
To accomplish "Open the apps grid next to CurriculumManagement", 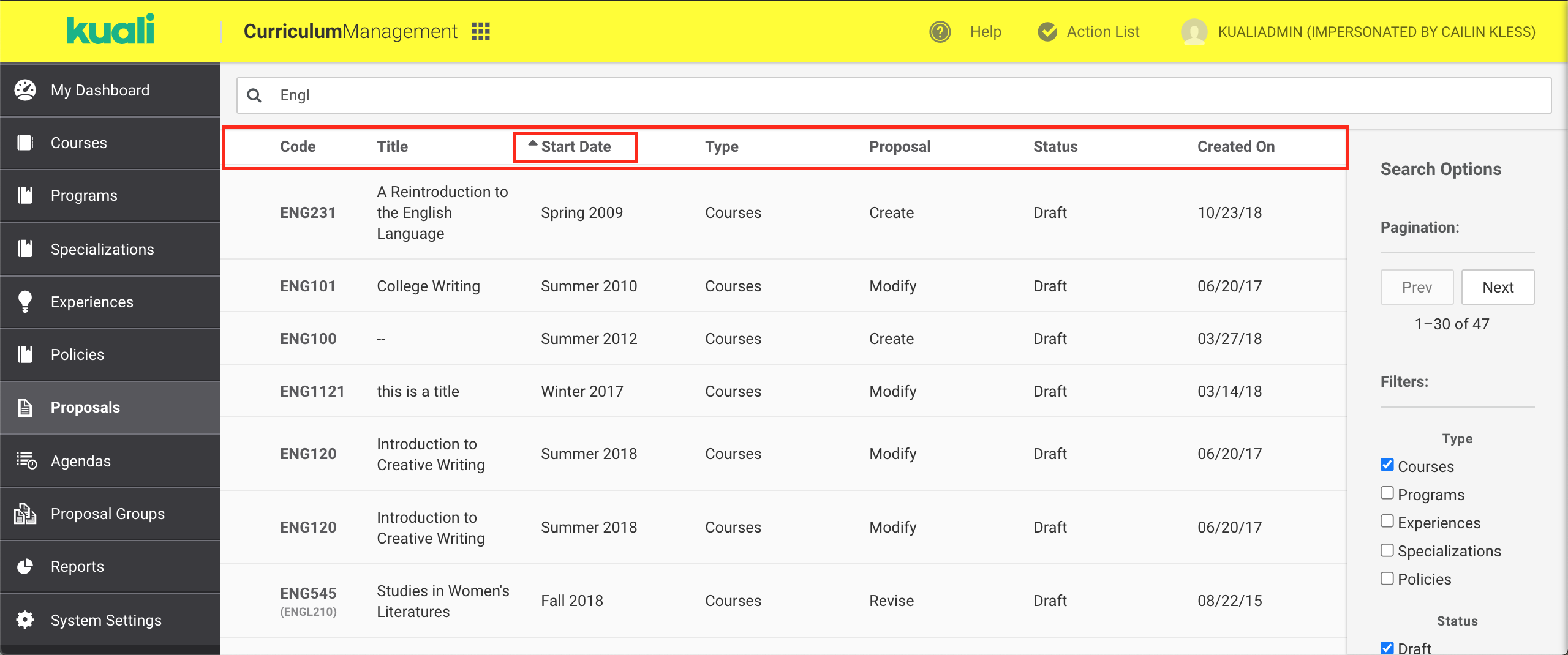I will pos(481,31).
